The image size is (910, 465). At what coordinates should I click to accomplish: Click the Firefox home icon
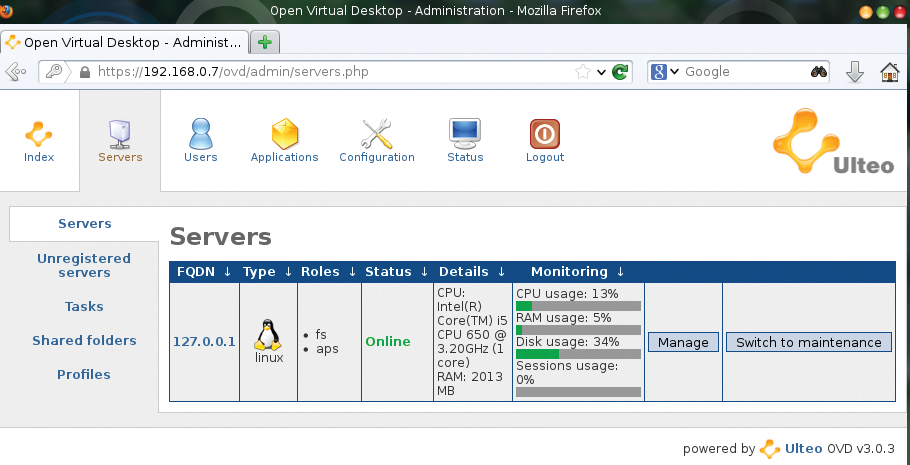888,72
